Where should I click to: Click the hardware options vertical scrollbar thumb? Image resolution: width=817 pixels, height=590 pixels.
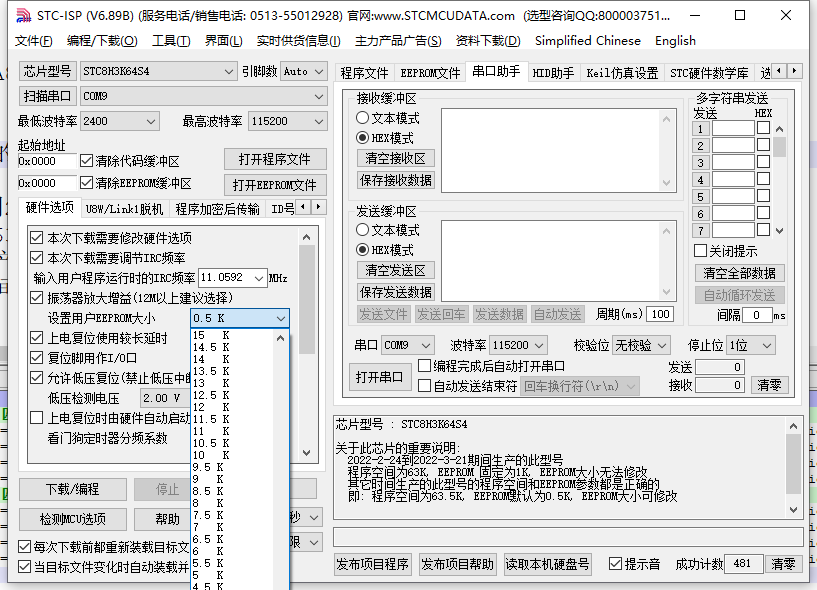pyautogui.click(x=307, y=300)
